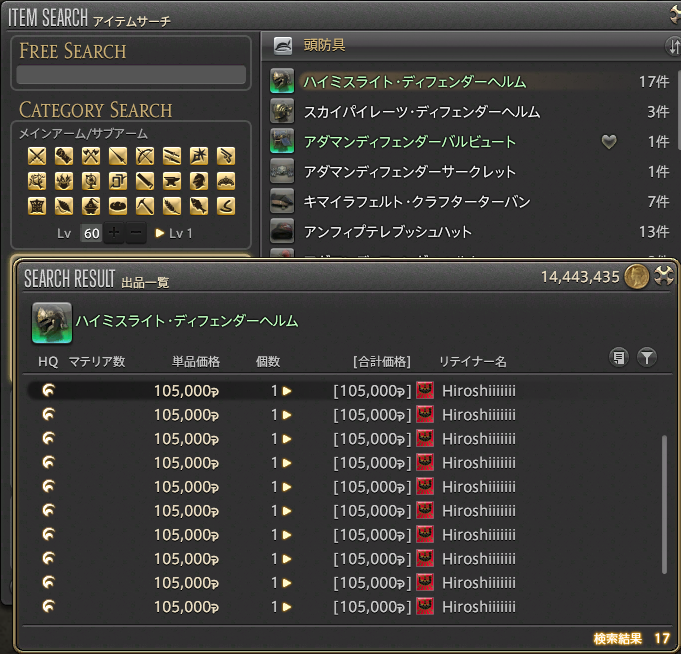
Task: Expand quantity arrow on first 105,000 listing
Action: [287, 390]
